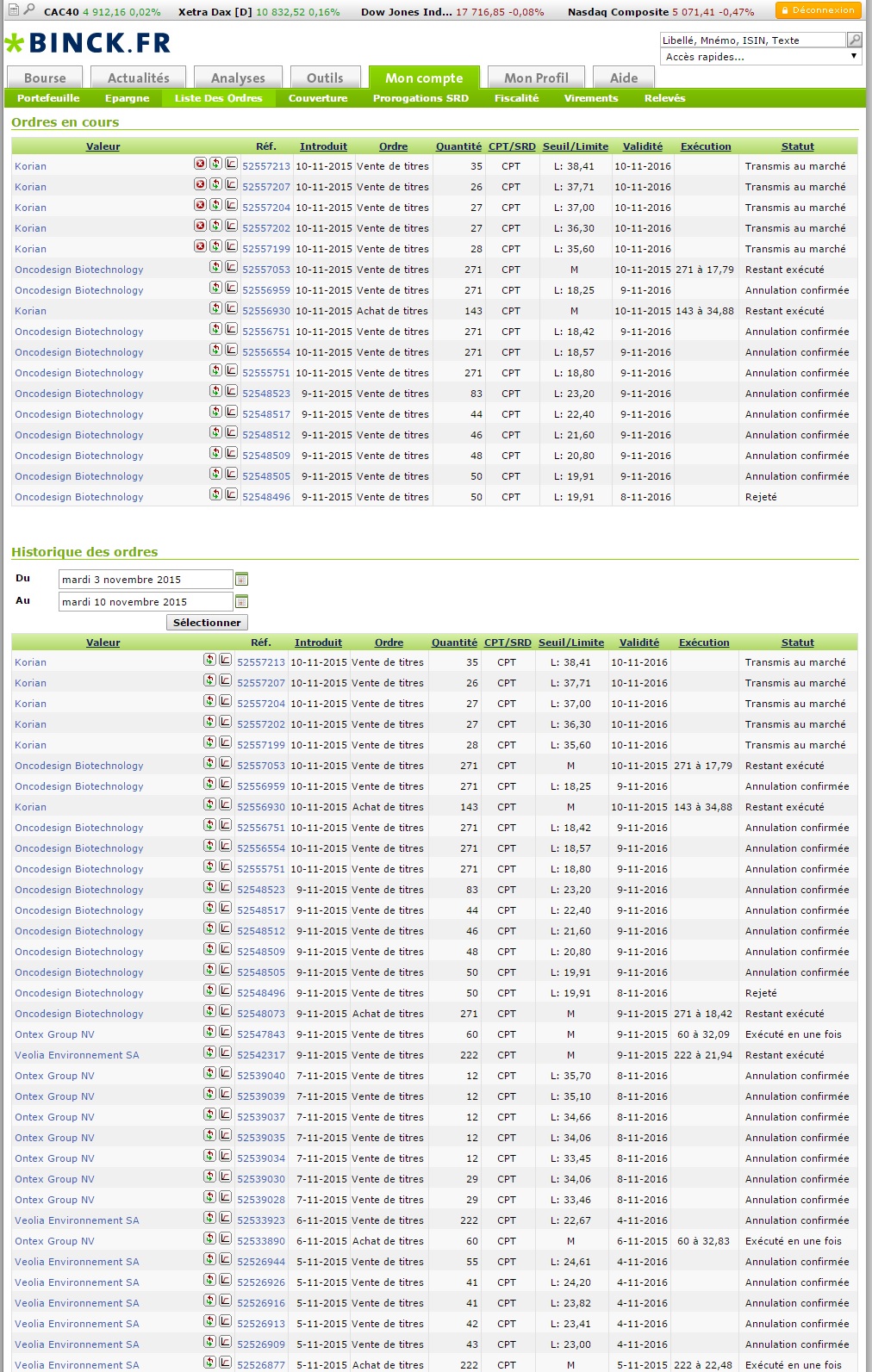This screenshot has height=1372, width=872.
Task: Click trade icon for history order 52539028
Action: click(x=209, y=1197)
